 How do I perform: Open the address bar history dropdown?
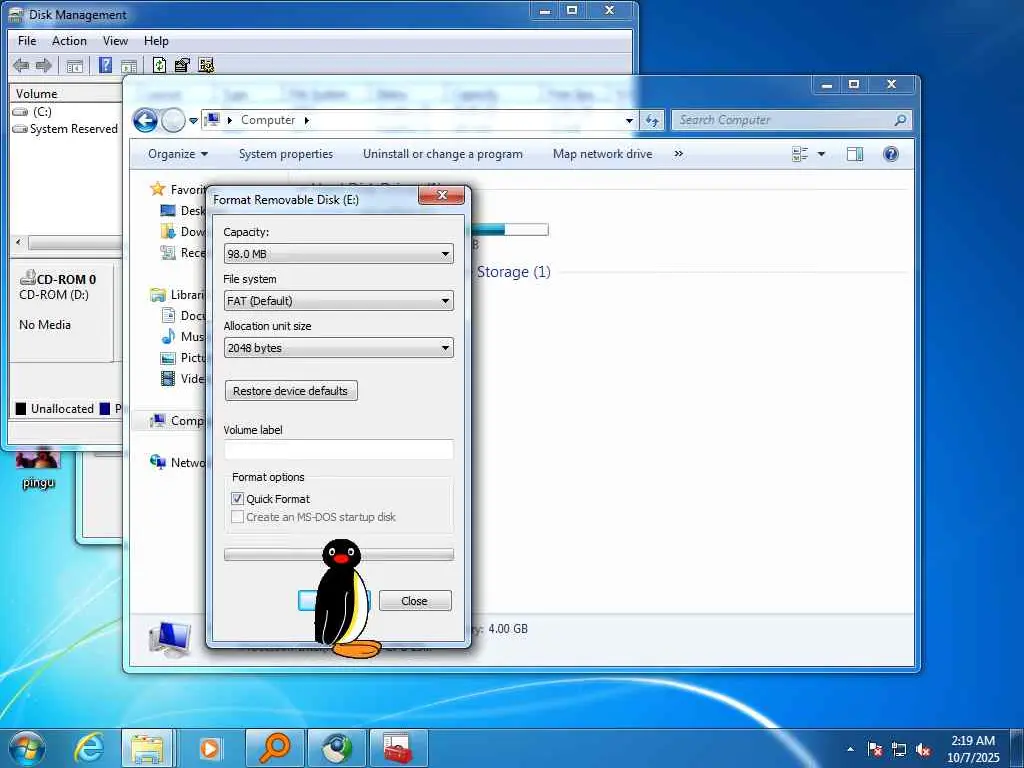coord(629,121)
